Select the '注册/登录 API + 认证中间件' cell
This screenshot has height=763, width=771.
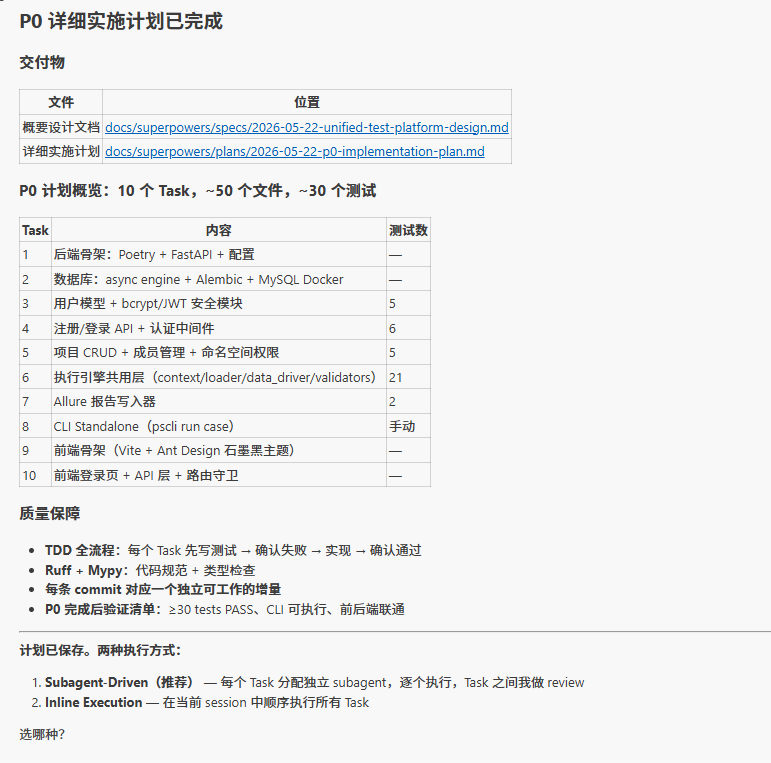pyautogui.click(x=219, y=328)
